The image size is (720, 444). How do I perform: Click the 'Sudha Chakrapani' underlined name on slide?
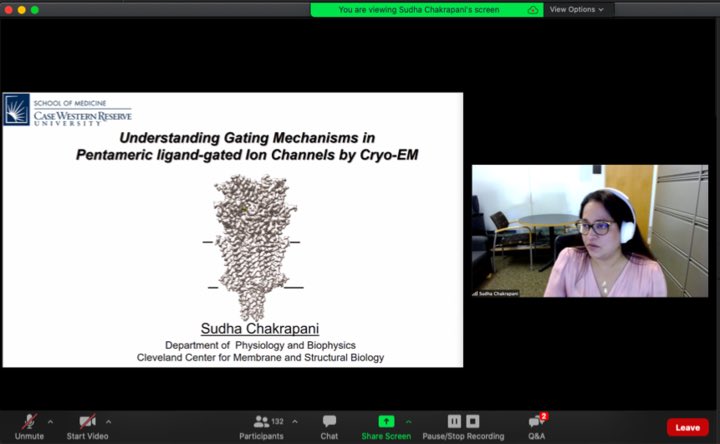pos(260,328)
